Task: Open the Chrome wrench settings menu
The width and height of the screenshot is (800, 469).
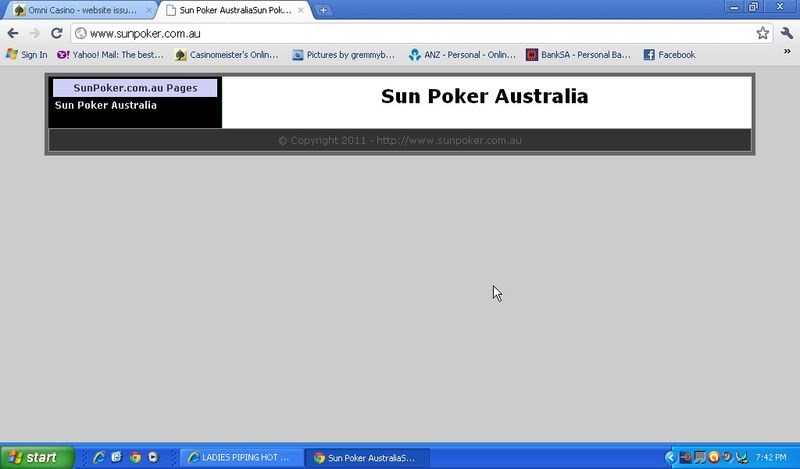Action: click(x=787, y=34)
